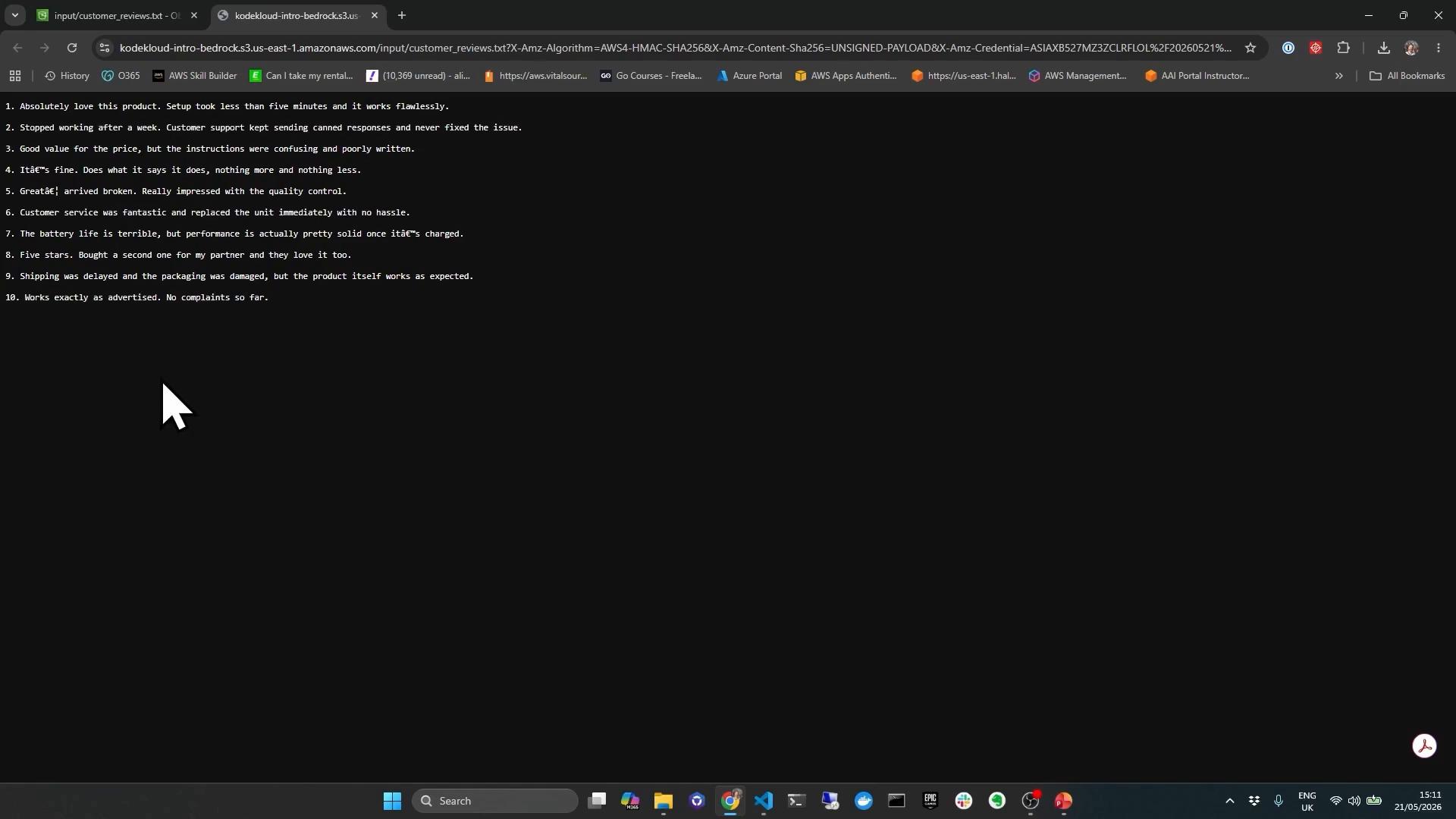Open Wi-Fi network settings tray icon
This screenshot has width=1456, height=819.
click(x=1336, y=801)
